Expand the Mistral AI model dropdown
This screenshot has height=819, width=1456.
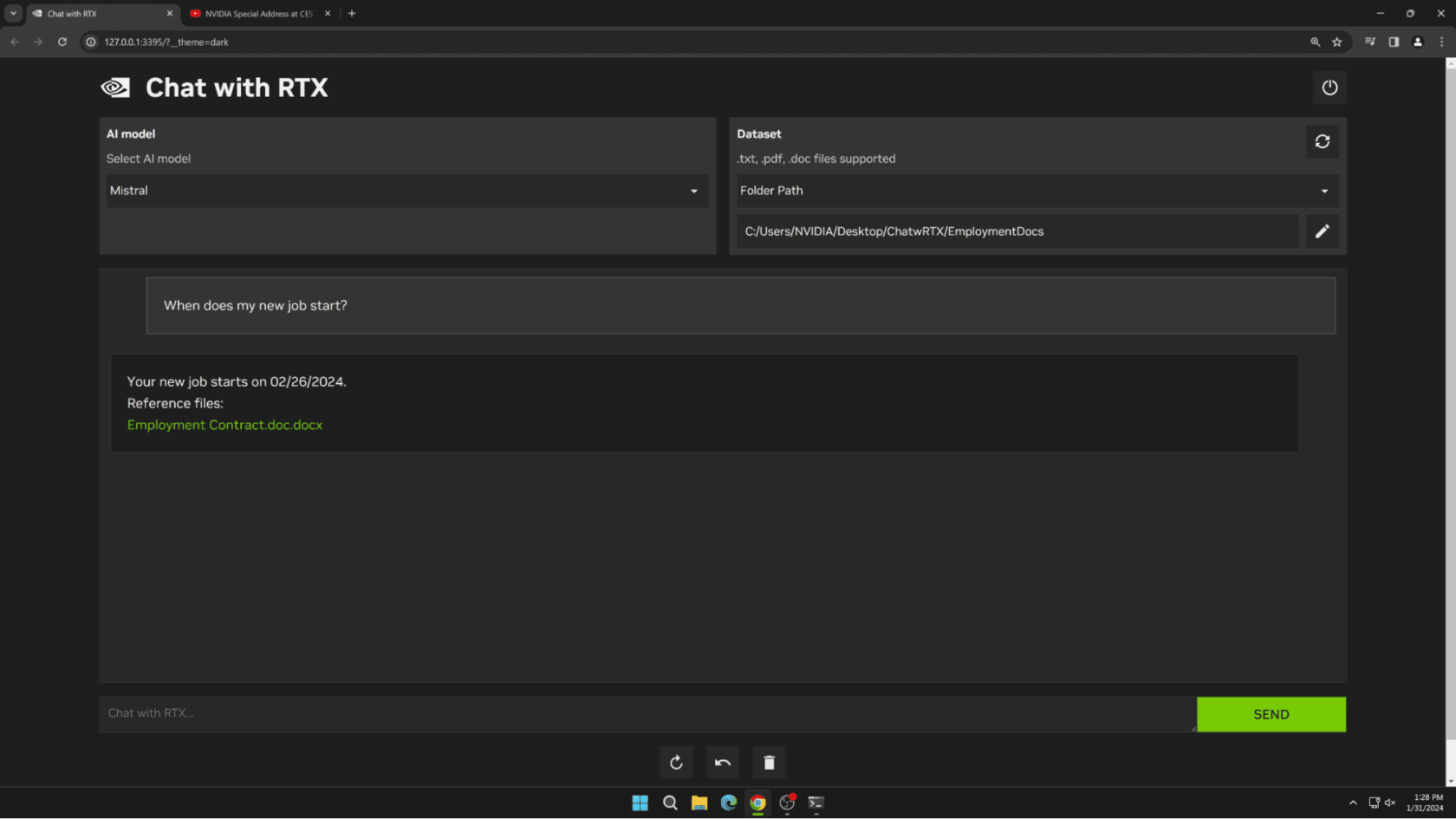click(x=407, y=191)
